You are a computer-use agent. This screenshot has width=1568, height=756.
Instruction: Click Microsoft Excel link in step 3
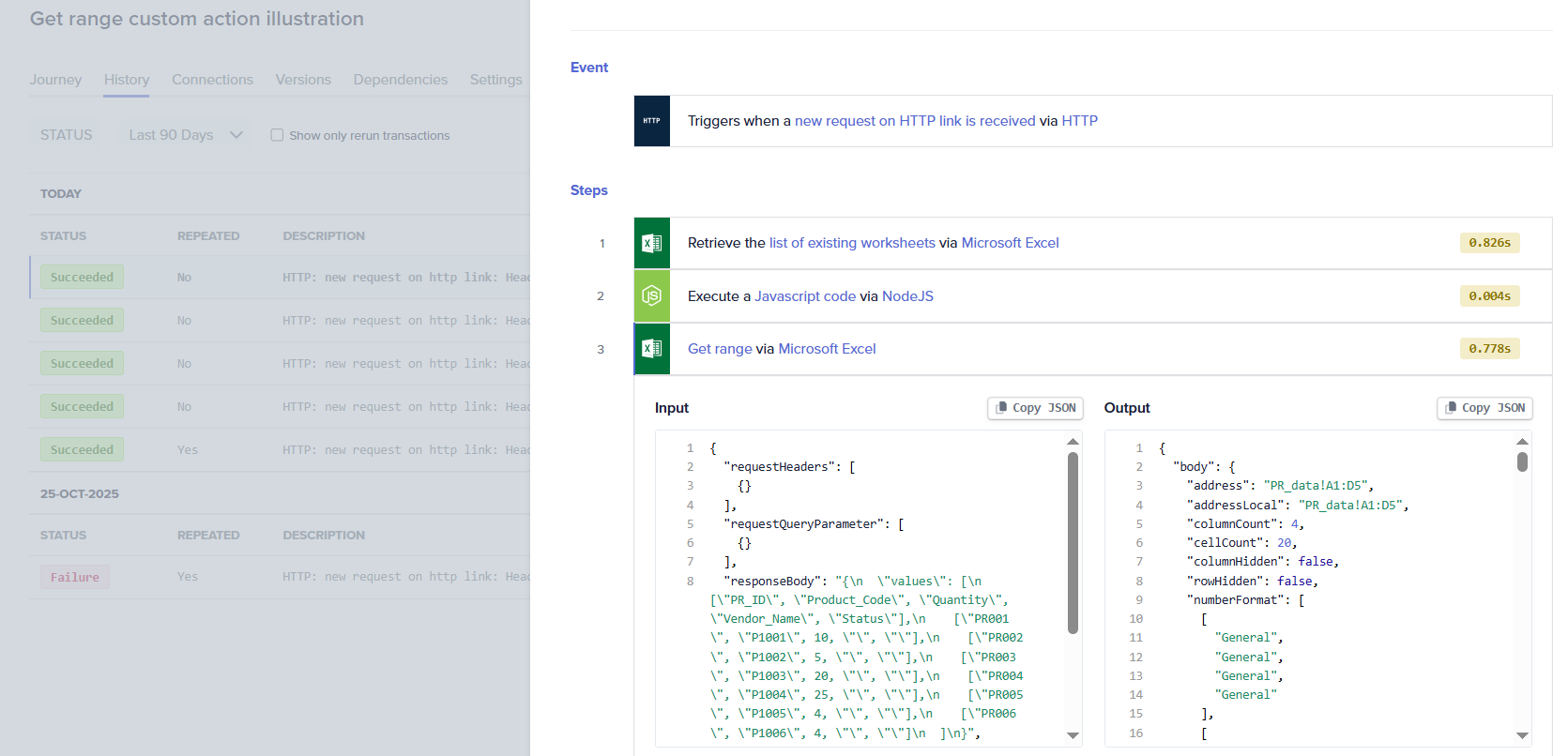pos(827,349)
